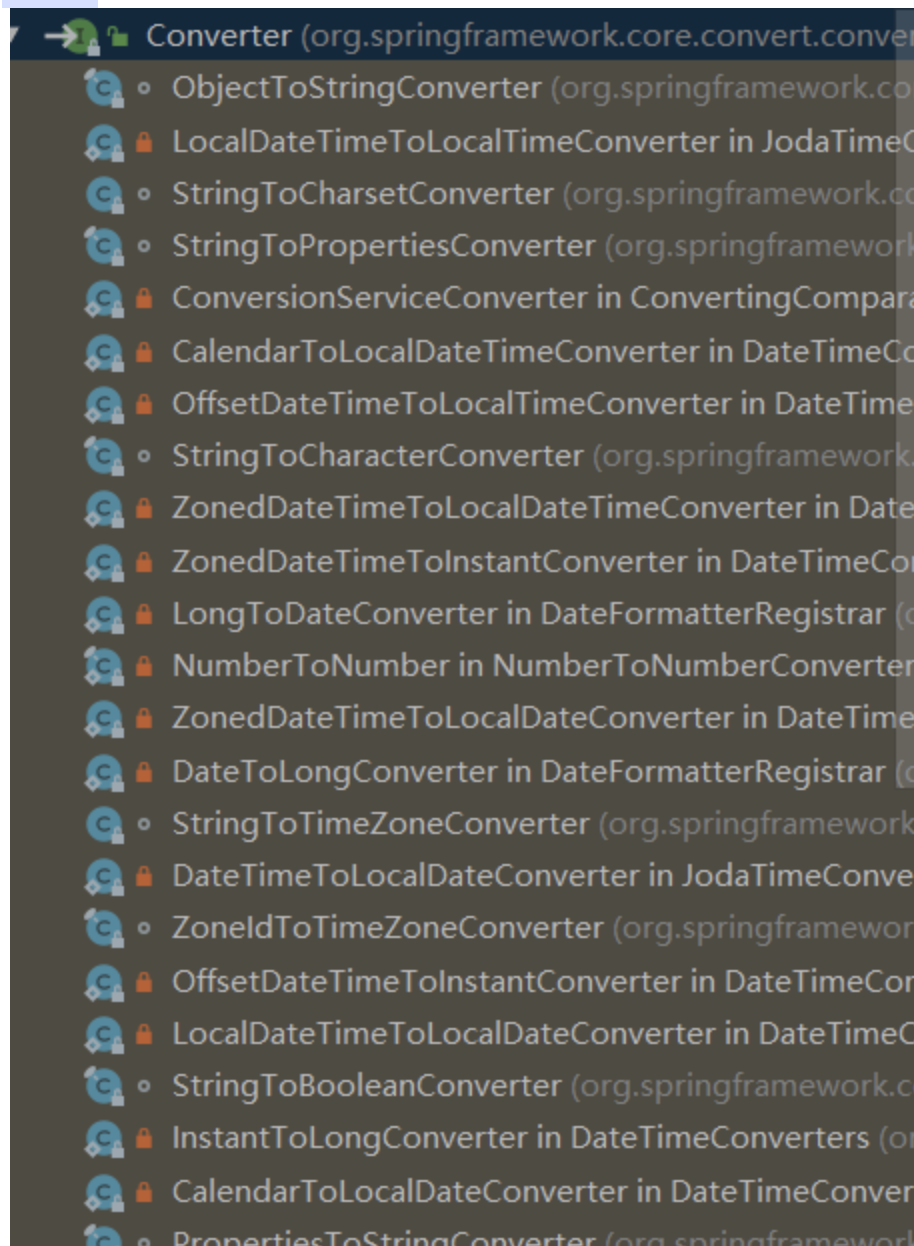Screen dimensions: 914x1246
Task: Click the class icon beside ZonedDateTimeToLocalDateTimeConverter
Action: (x=104, y=509)
